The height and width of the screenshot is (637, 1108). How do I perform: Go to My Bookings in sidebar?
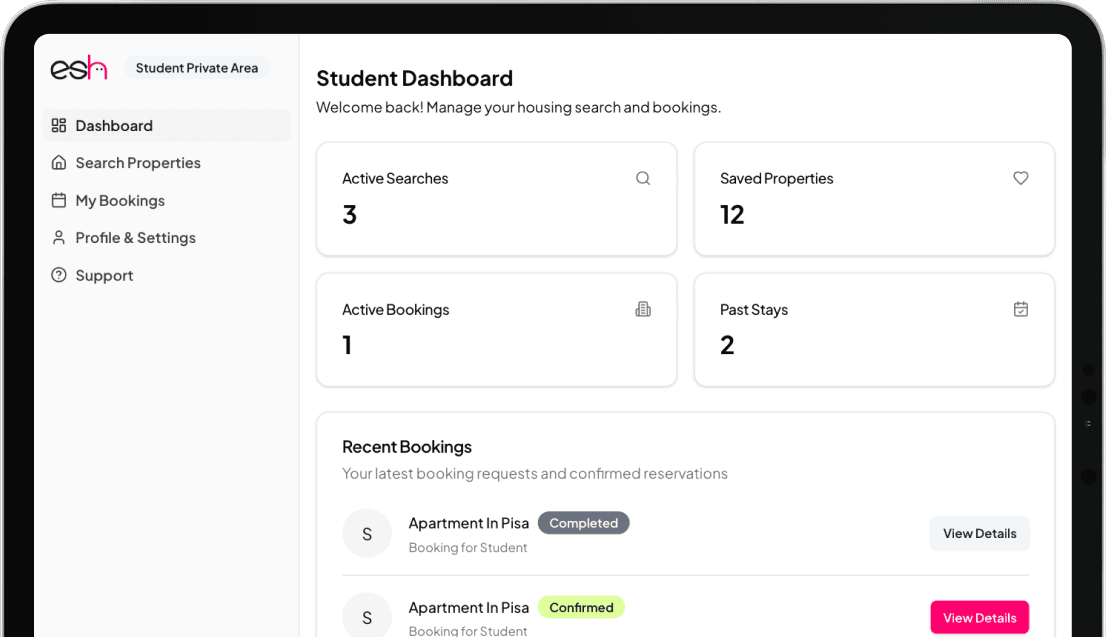point(120,200)
